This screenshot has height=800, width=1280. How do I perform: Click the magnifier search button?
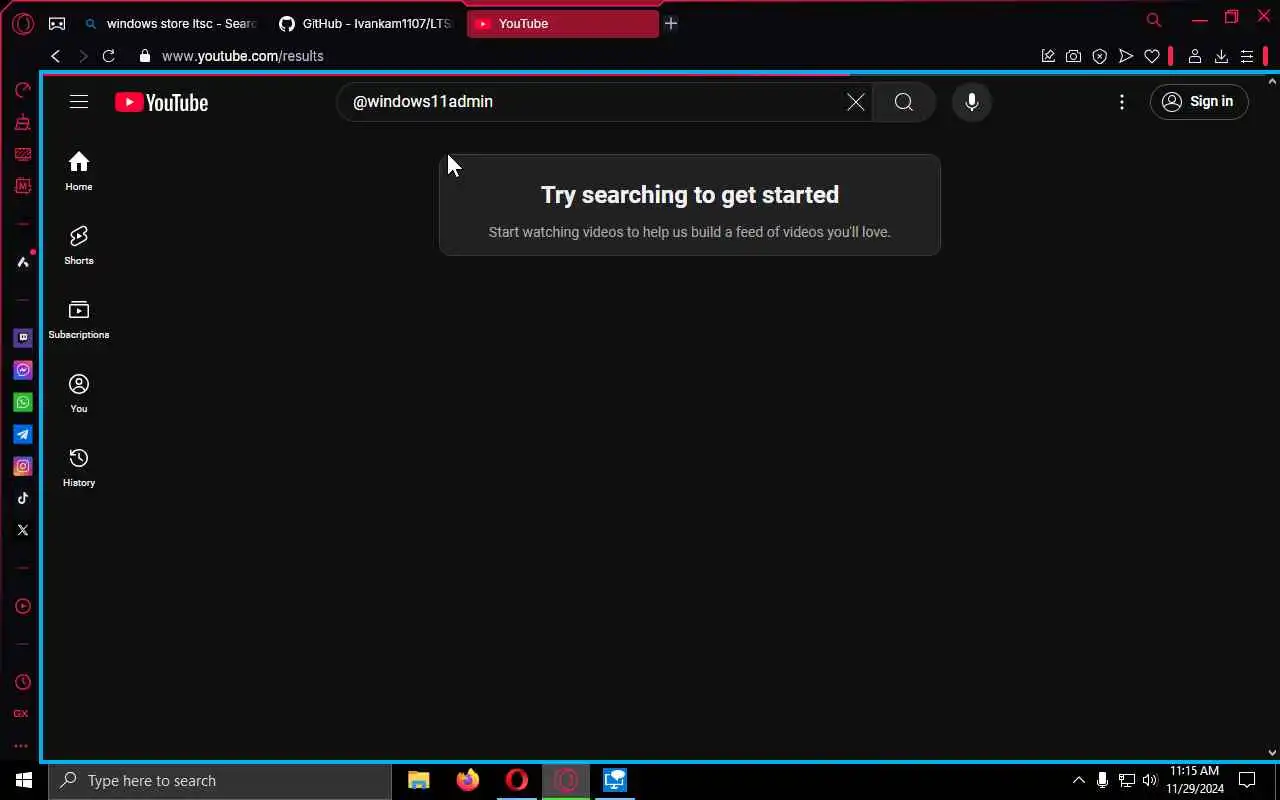[904, 102]
